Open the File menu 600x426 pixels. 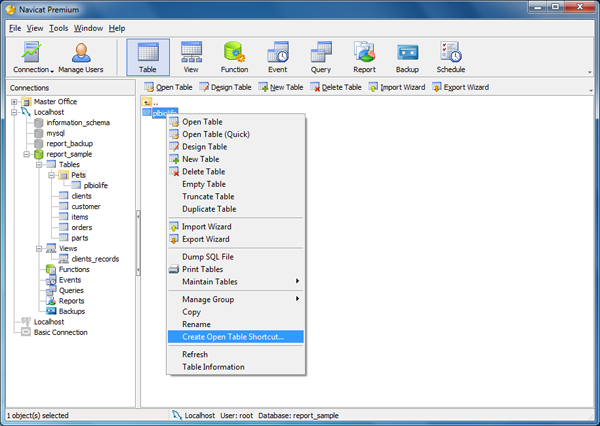(15, 28)
